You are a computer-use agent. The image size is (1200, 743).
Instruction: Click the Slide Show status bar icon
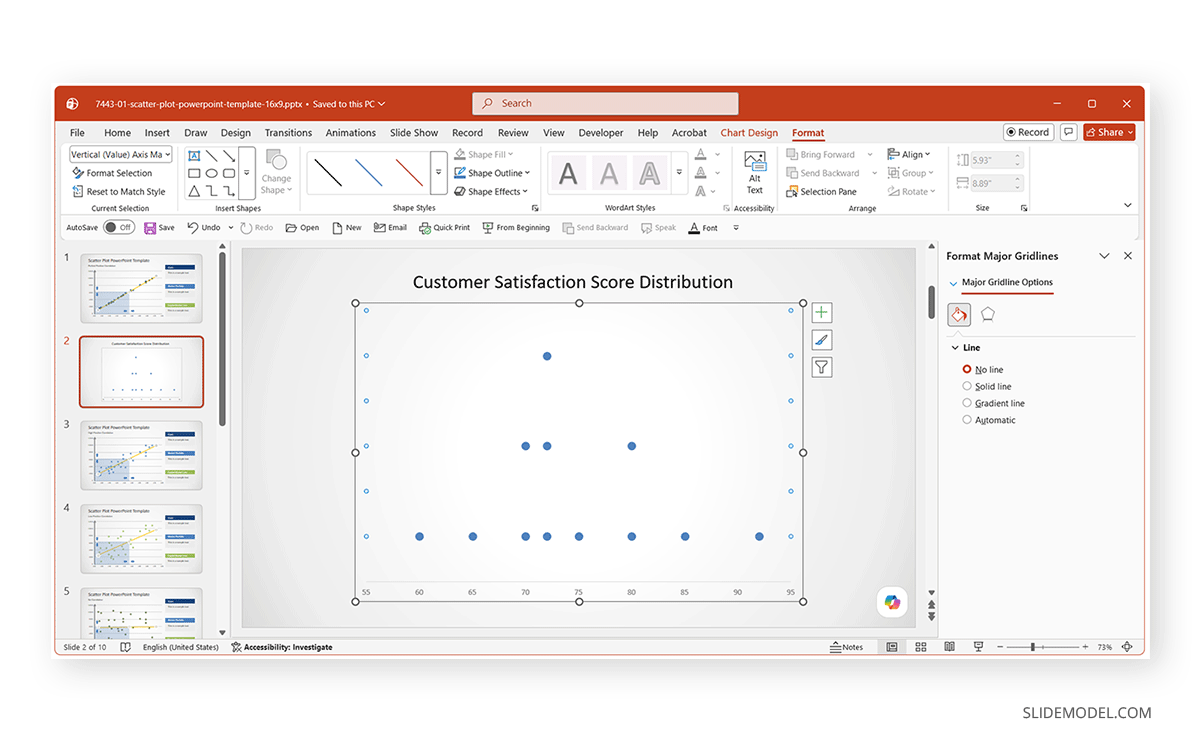click(x=978, y=647)
